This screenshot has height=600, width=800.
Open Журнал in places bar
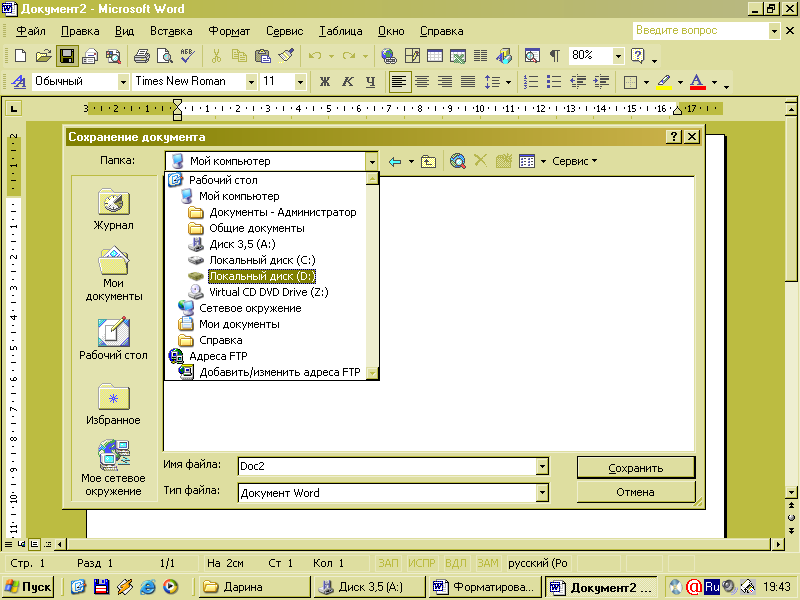113,209
